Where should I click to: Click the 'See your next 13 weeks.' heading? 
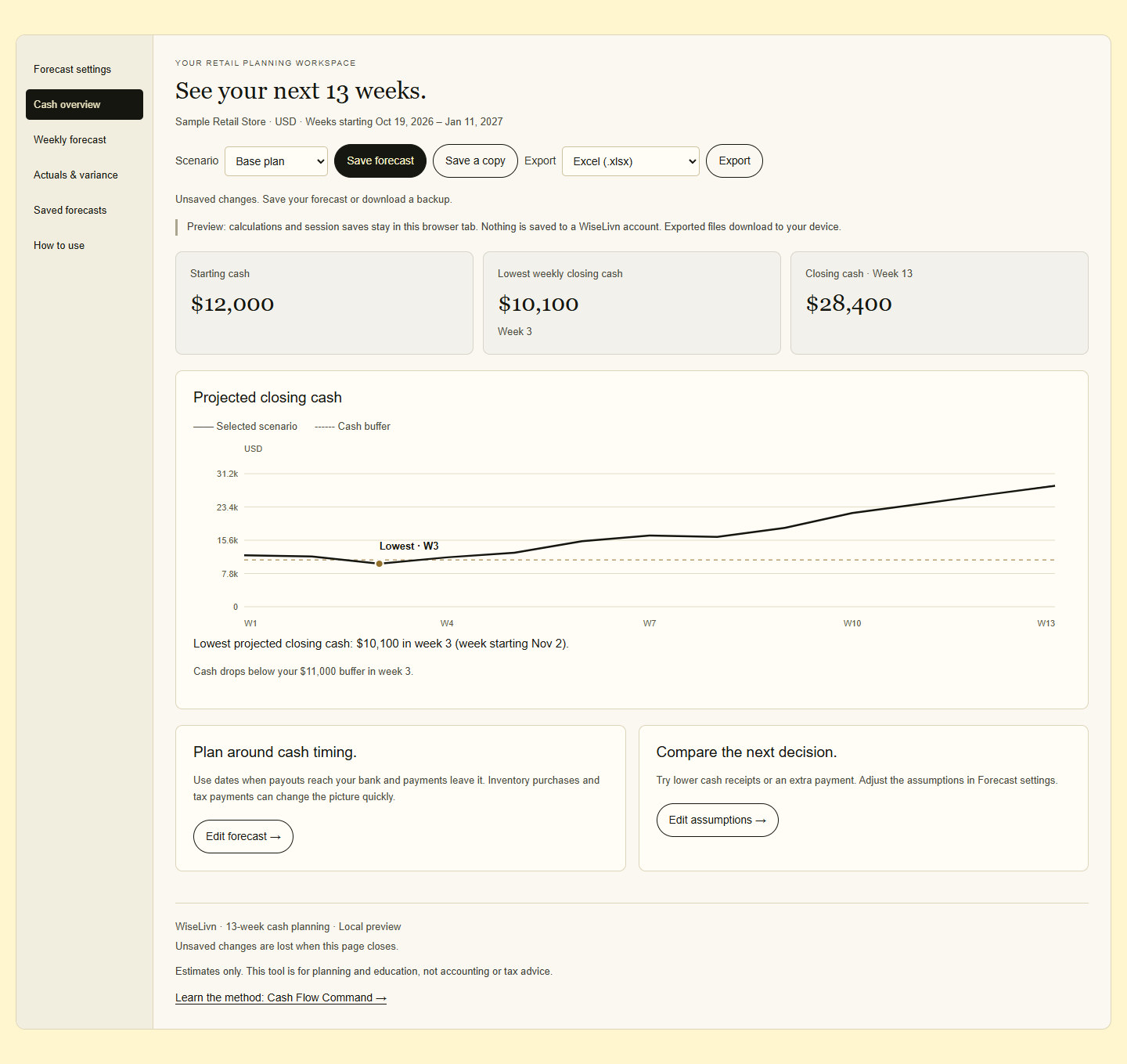[301, 91]
